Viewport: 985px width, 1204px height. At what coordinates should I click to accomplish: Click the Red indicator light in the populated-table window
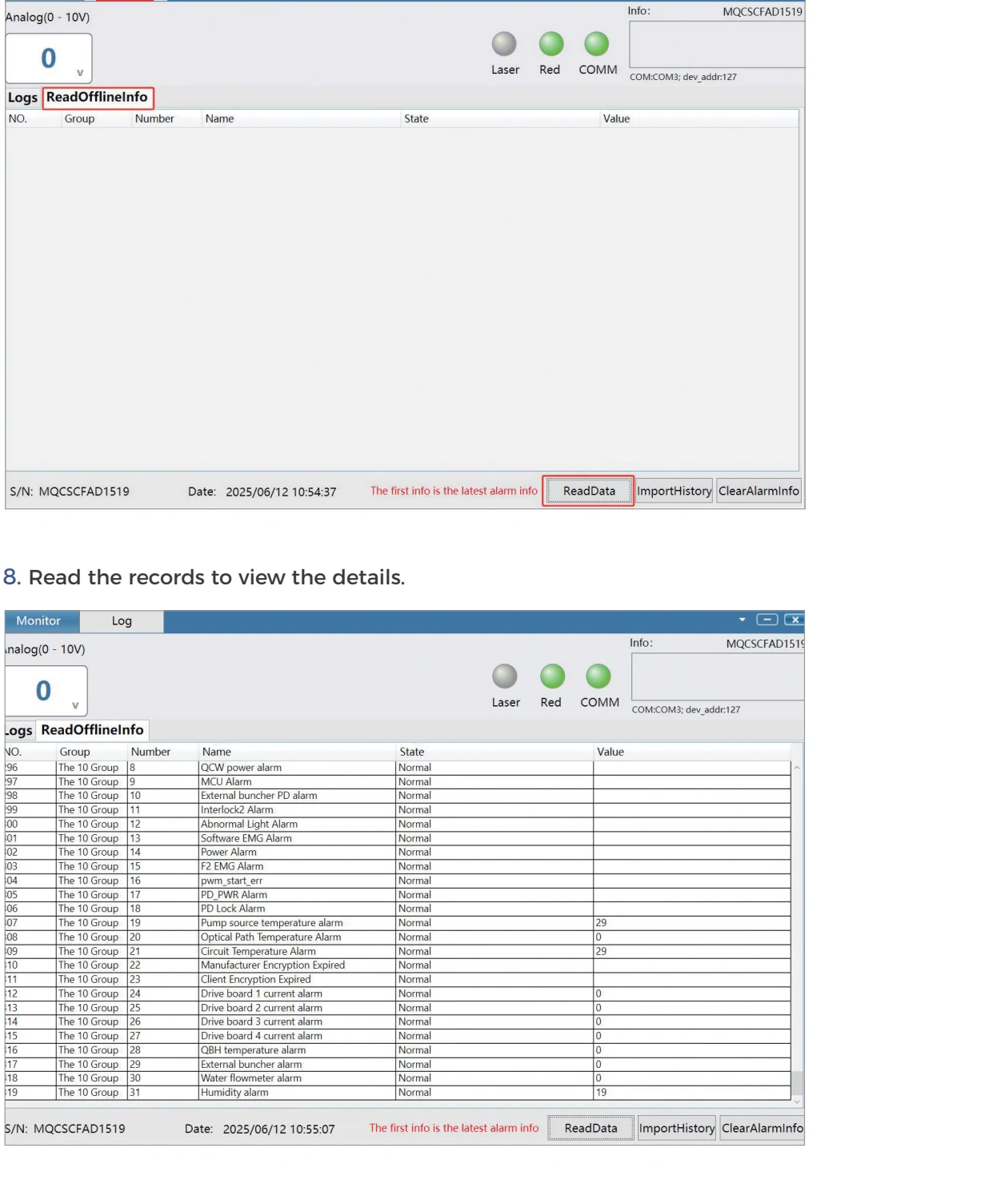click(x=552, y=676)
